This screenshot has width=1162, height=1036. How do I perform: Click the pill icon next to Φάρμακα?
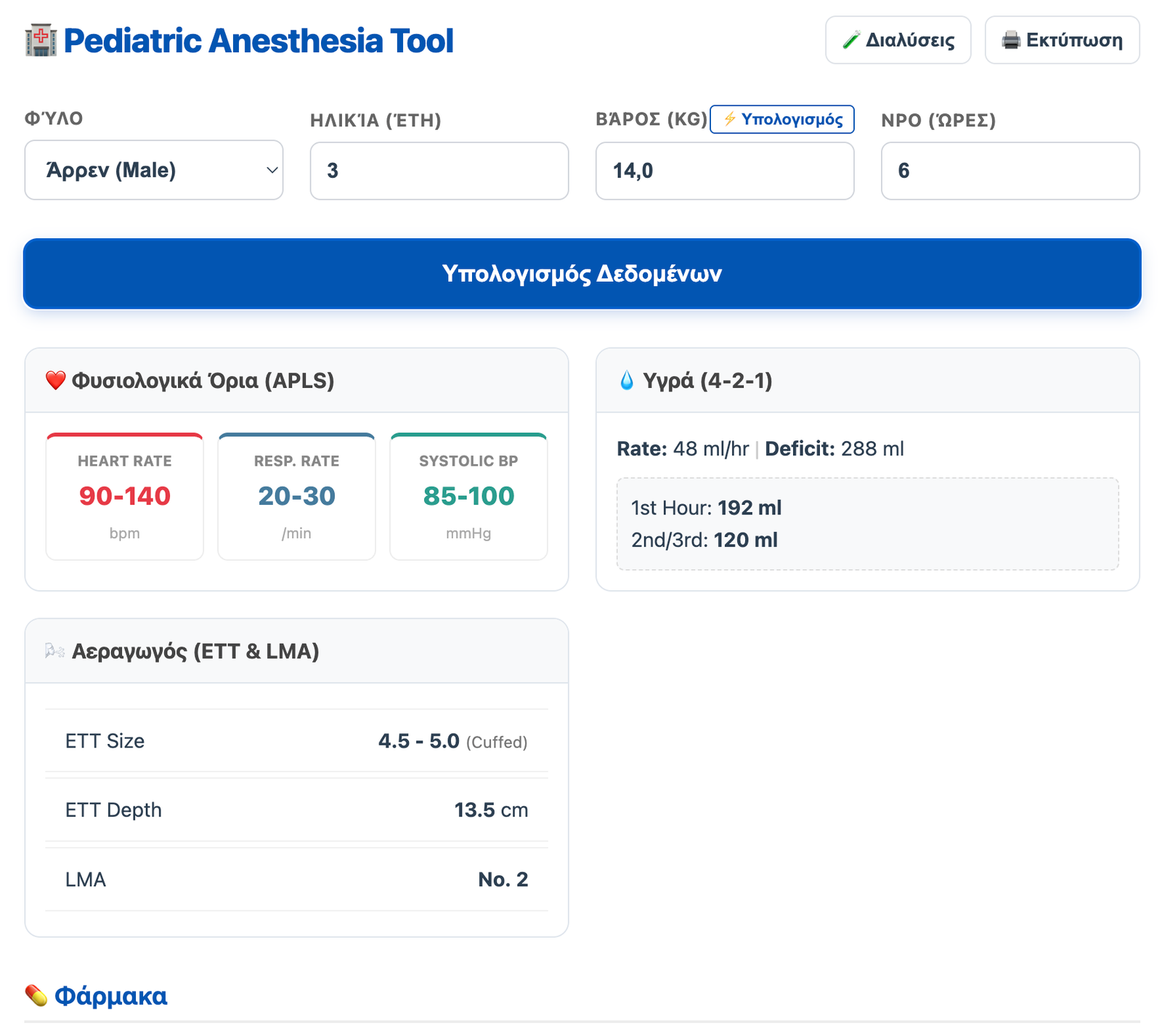(x=36, y=995)
